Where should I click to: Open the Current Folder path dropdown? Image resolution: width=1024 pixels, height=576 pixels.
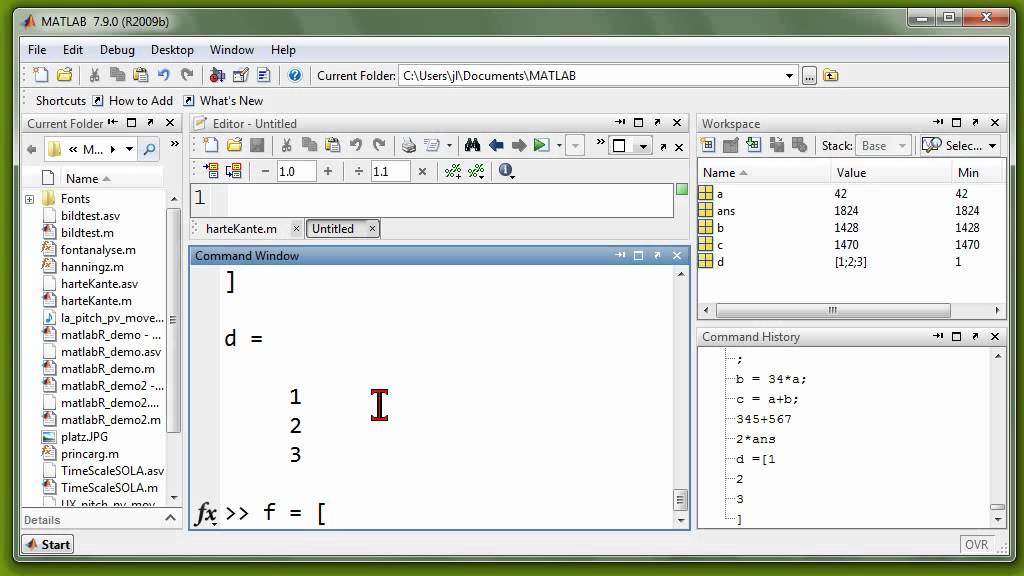click(789, 76)
